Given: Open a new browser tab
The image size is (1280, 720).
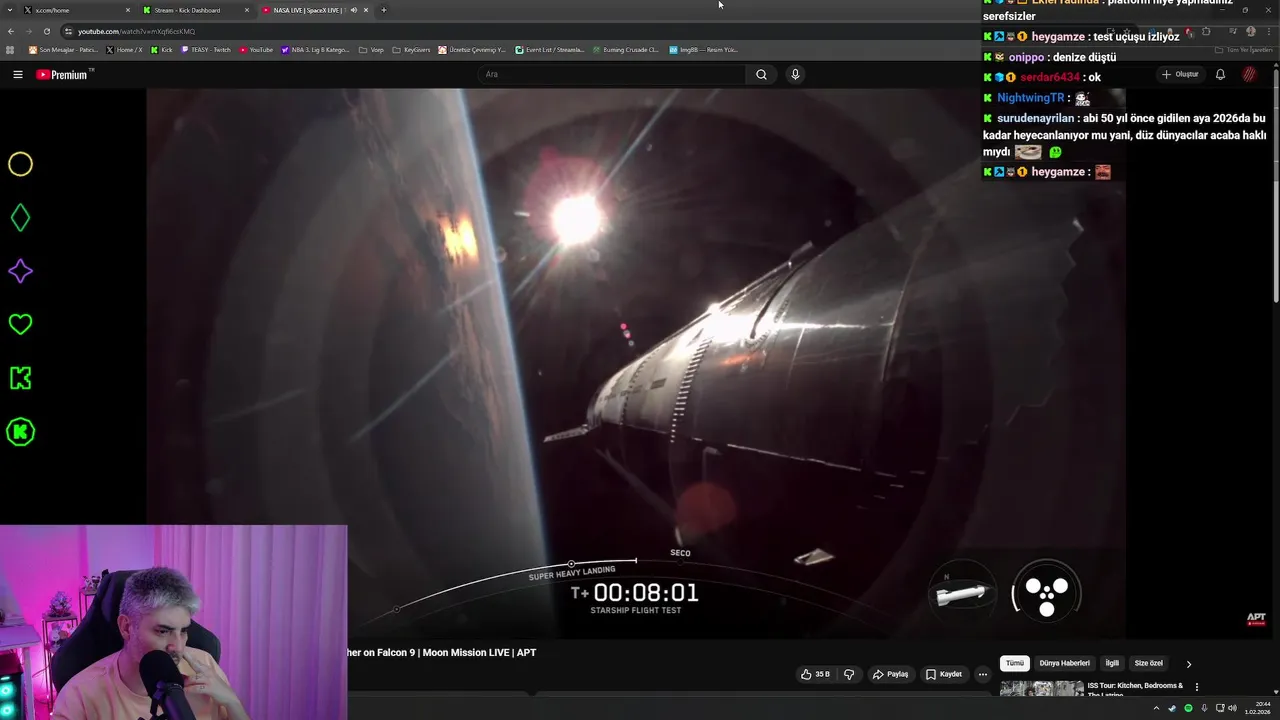Looking at the screenshot, I should (383, 10).
